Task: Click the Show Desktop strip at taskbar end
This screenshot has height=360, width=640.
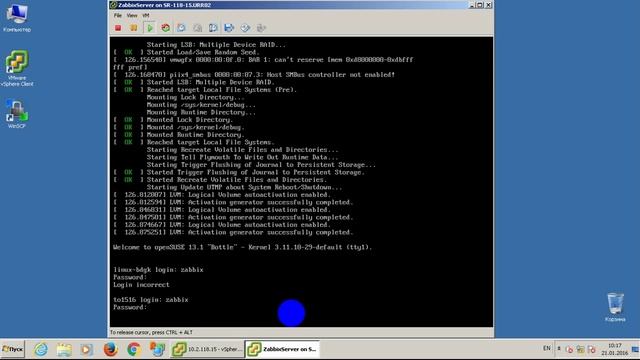Action: [636, 349]
